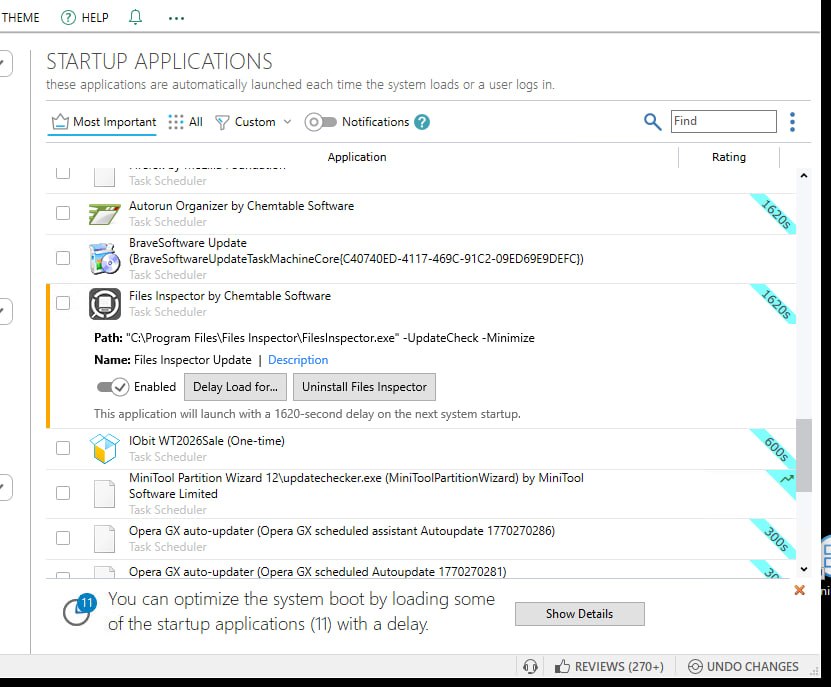Sort by the Application column header

tap(357, 157)
